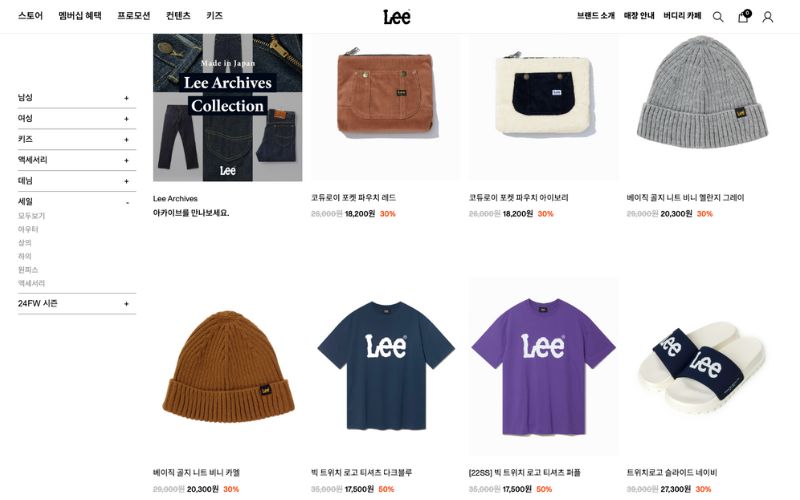Open the 브랜드 소개 link
Viewport: 800px width, 500px height.
point(596,16)
